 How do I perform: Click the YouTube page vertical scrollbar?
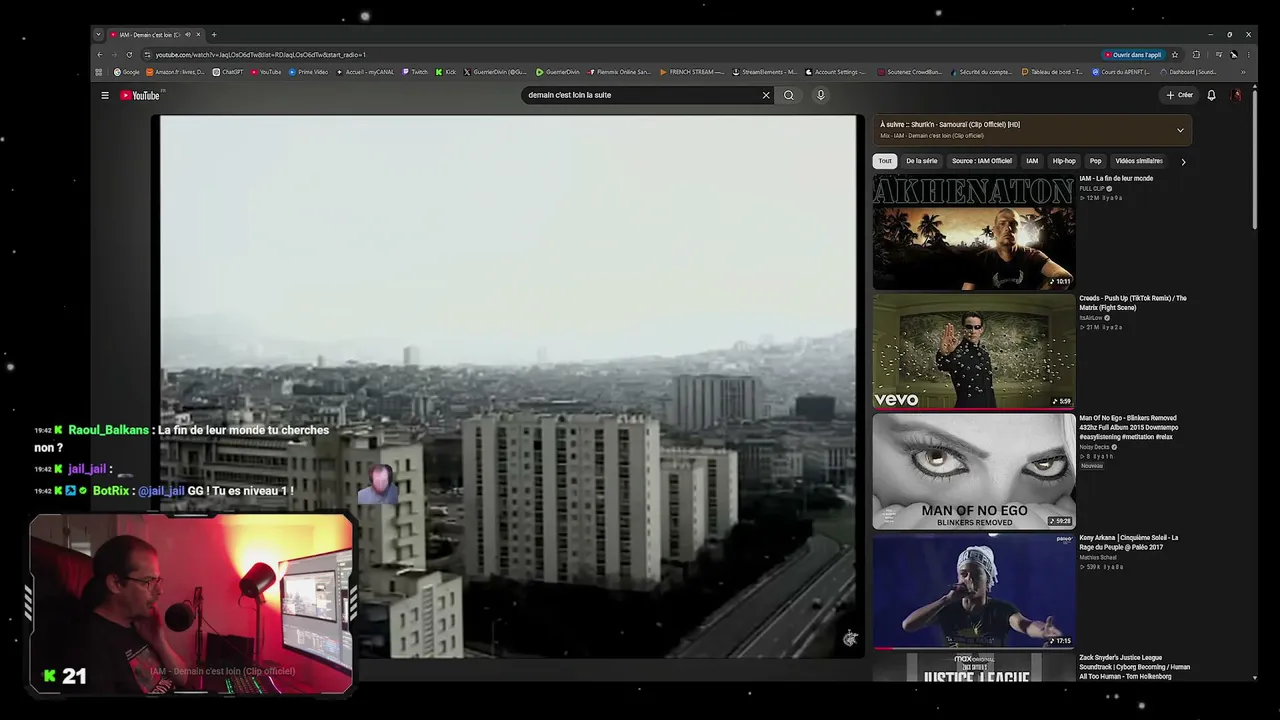(1254, 160)
